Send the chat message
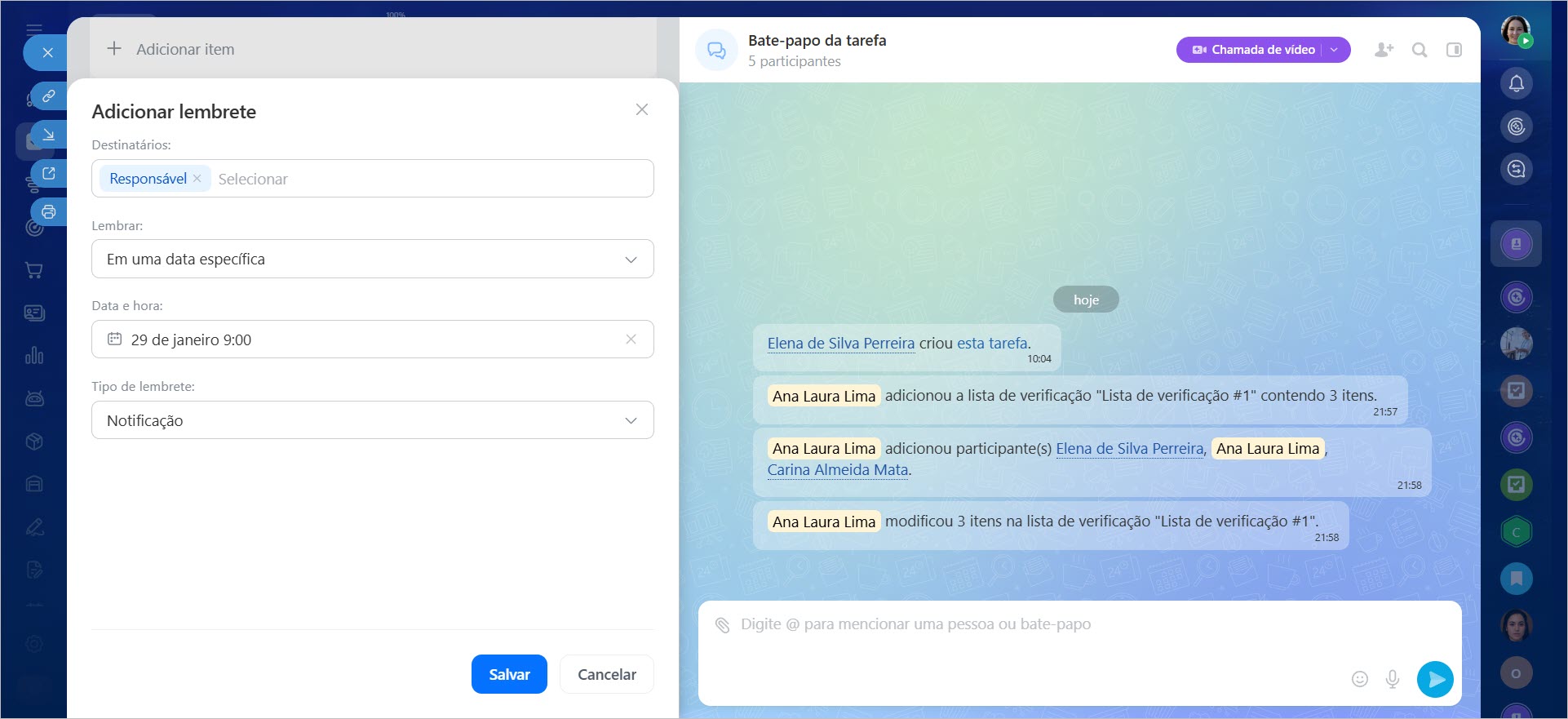Viewport: 1568px width, 719px height. point(1435,679)
